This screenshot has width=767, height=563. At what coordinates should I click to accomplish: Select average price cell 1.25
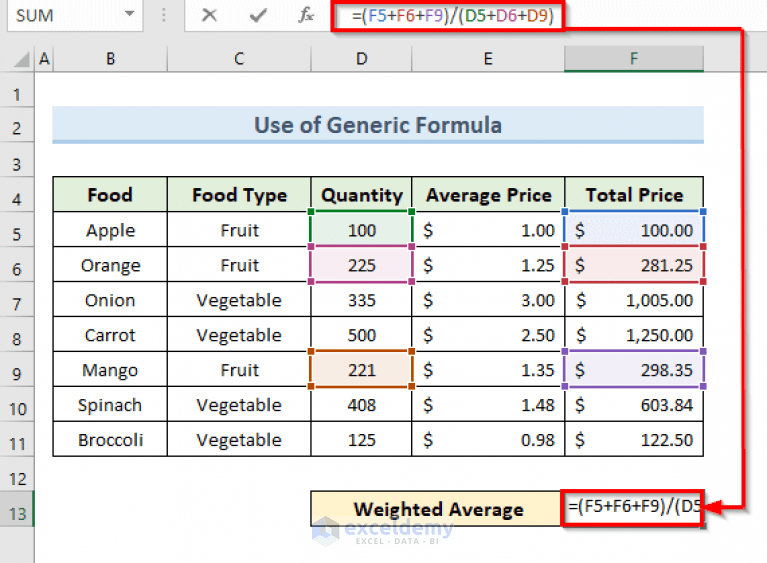click(x=488, y=265)
